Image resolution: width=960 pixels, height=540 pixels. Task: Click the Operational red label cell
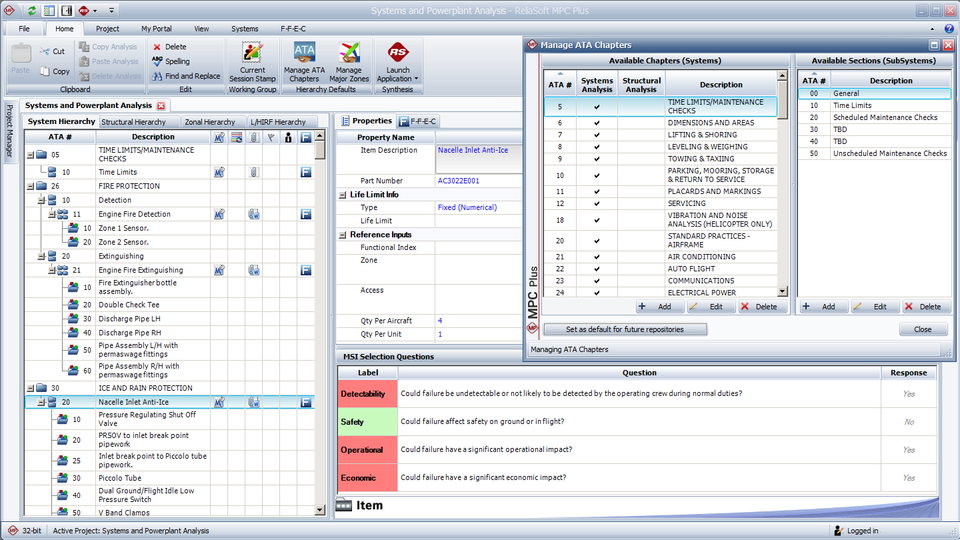pyautogui.click(x=367, y=450)
